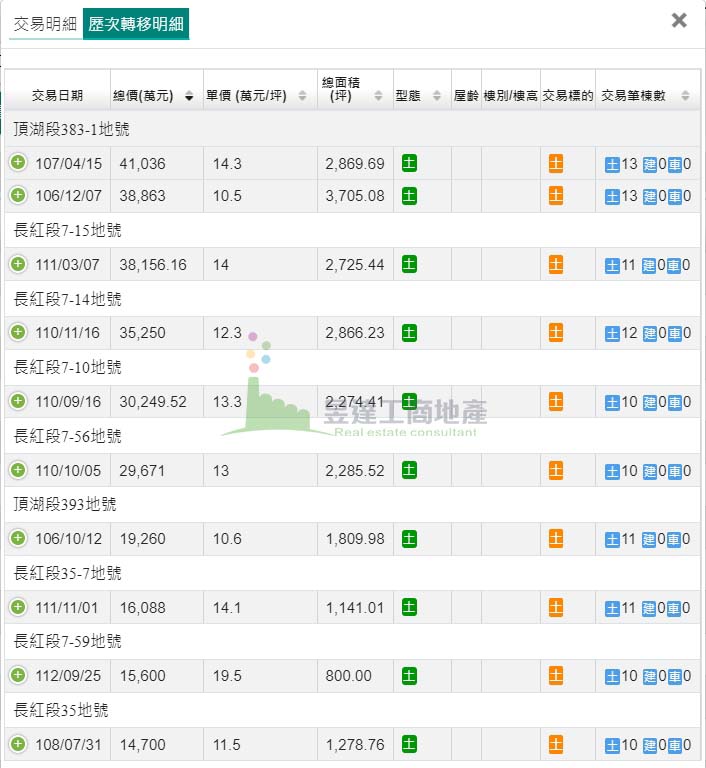Click green 土 type icon for 107/04/15
The width and height of the screenshot is (706, 768).
pos(409,163)
